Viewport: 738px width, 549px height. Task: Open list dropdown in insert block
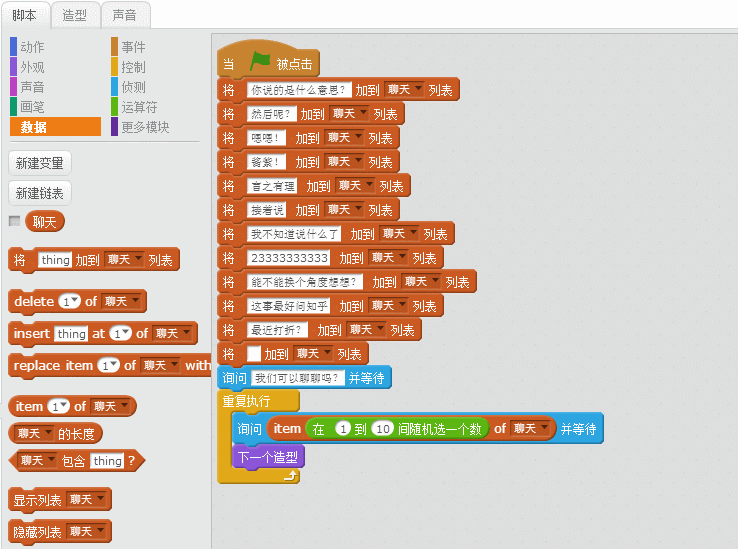pyautogui.click(x=172, y=333)
